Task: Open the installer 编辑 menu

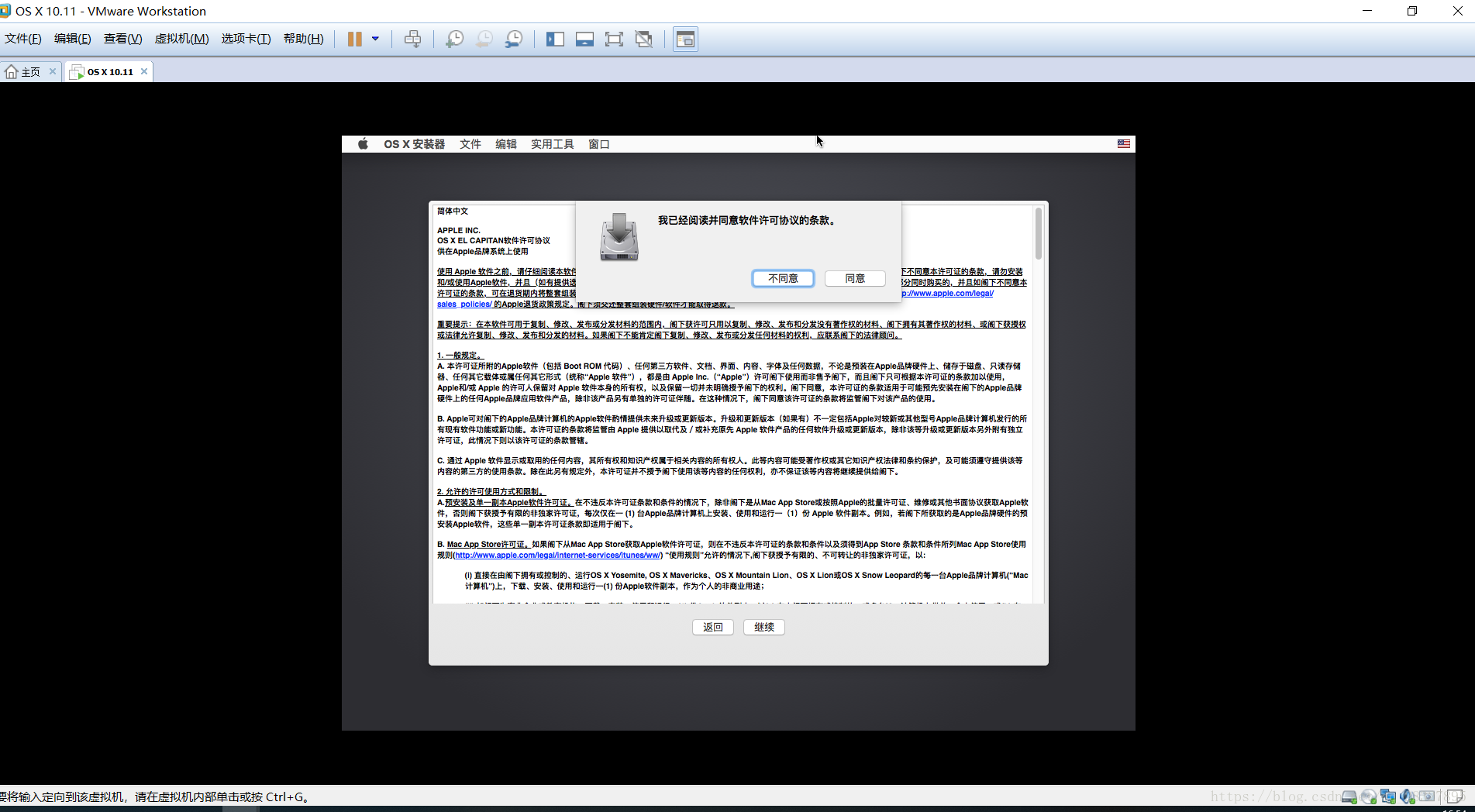Action: [505, 144]
